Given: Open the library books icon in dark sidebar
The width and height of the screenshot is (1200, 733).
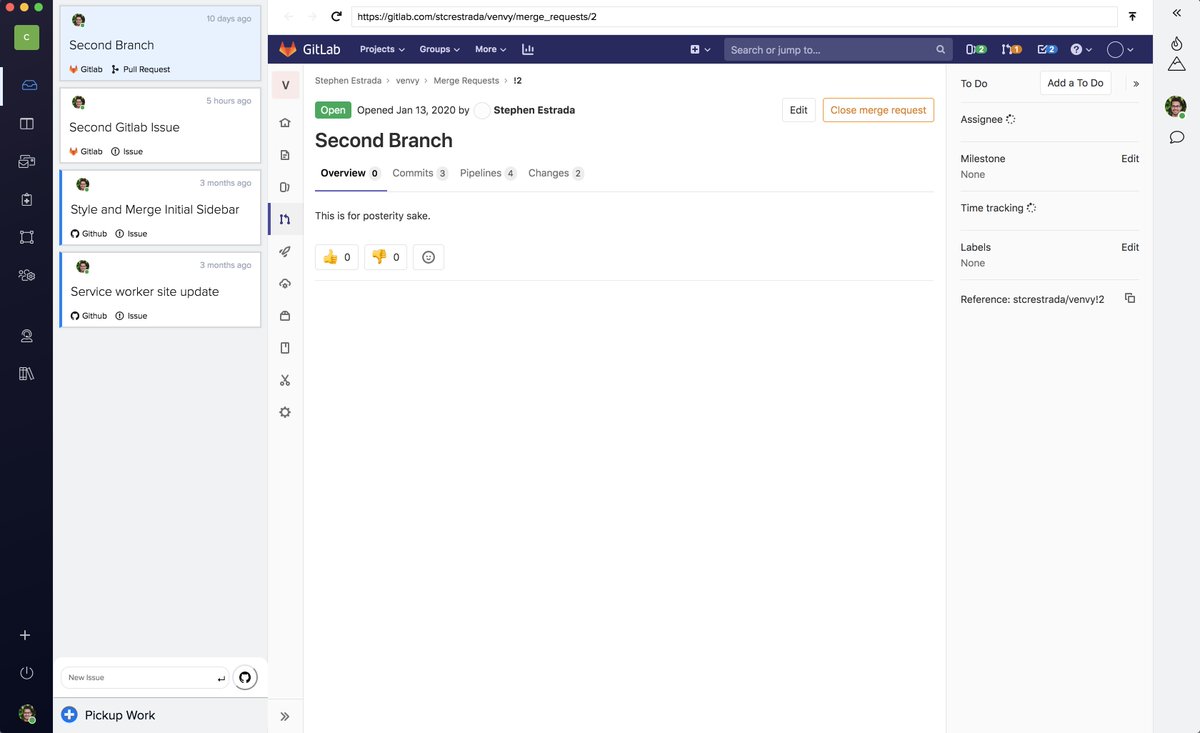Looking at the screenshot, I should coord(27,373).
